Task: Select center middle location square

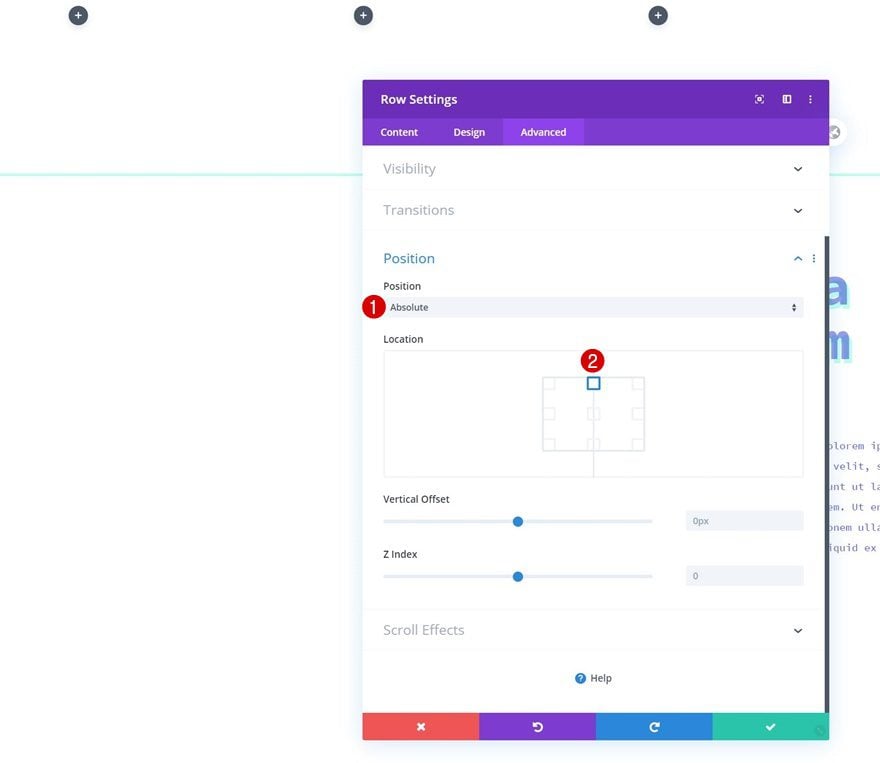Action: point(593,414)
